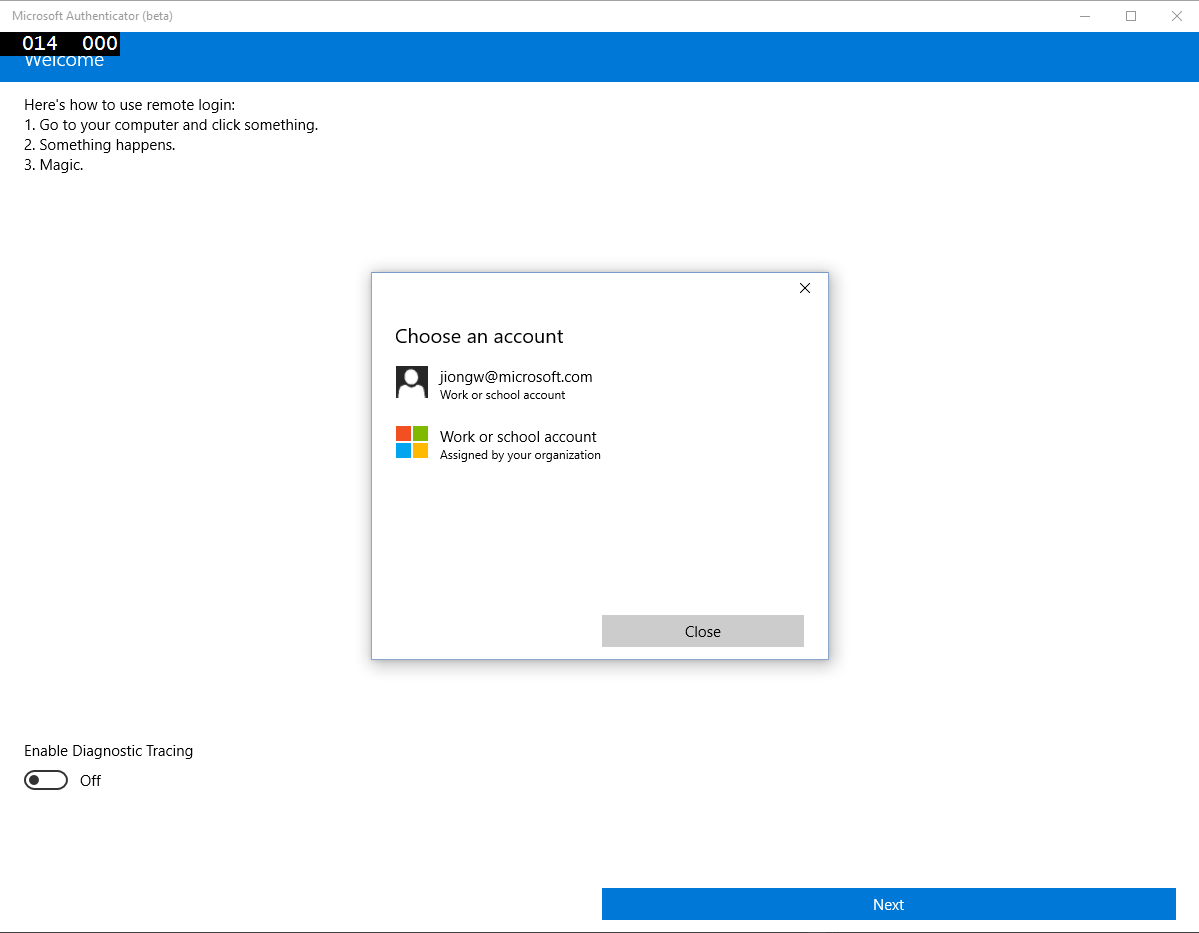This screenshot has height=933, width=1199.
Task: Minimize the Microsoft Authenticator window
Action: (x=1084, y=16)
